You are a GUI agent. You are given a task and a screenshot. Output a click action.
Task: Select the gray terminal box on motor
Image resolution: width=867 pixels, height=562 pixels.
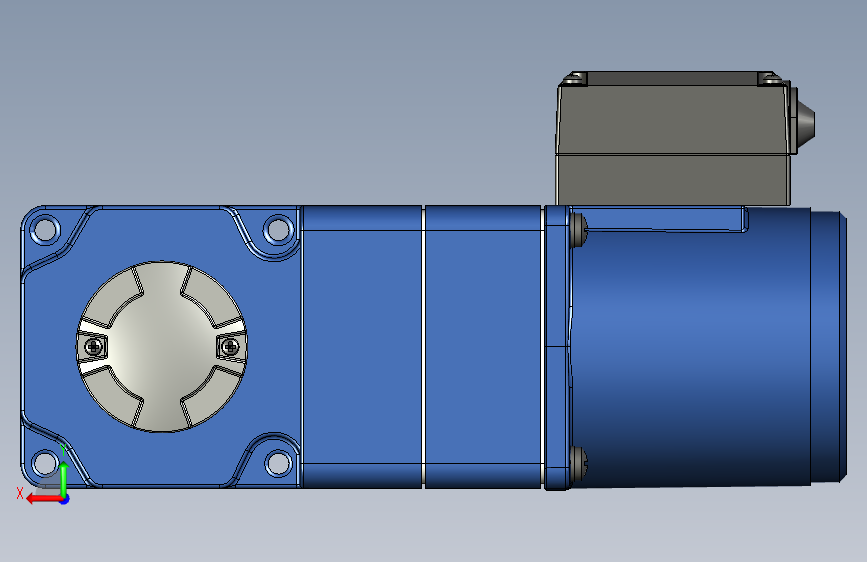(x=673, y=138)
